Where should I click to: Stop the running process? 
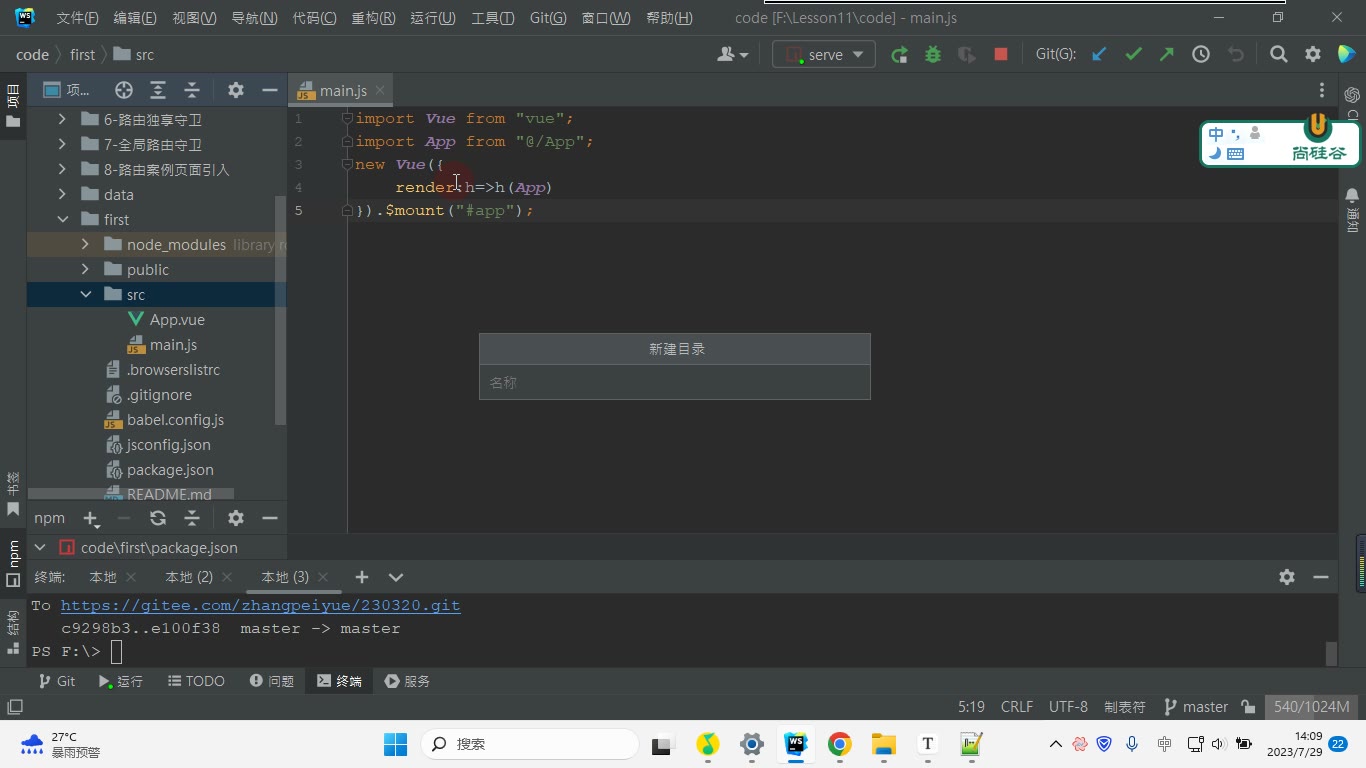1001,55
